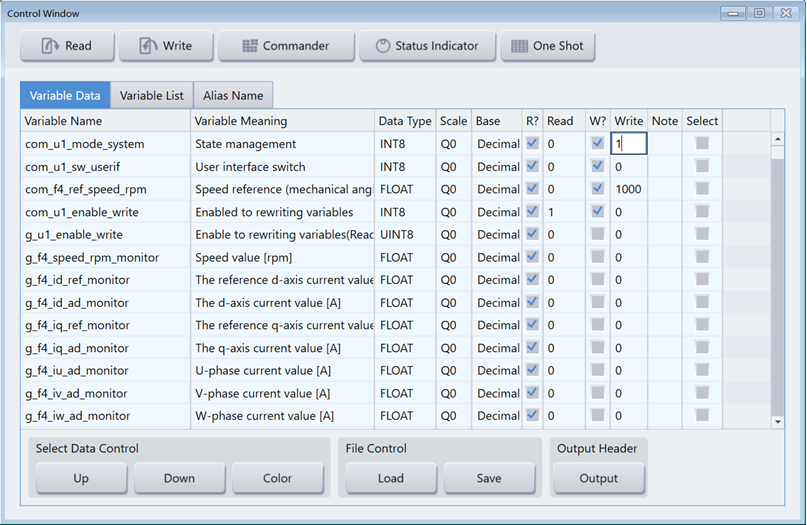Enable W? checkbox for g_u1_enable_write
The image size is (807, 525).
(598, 234)
